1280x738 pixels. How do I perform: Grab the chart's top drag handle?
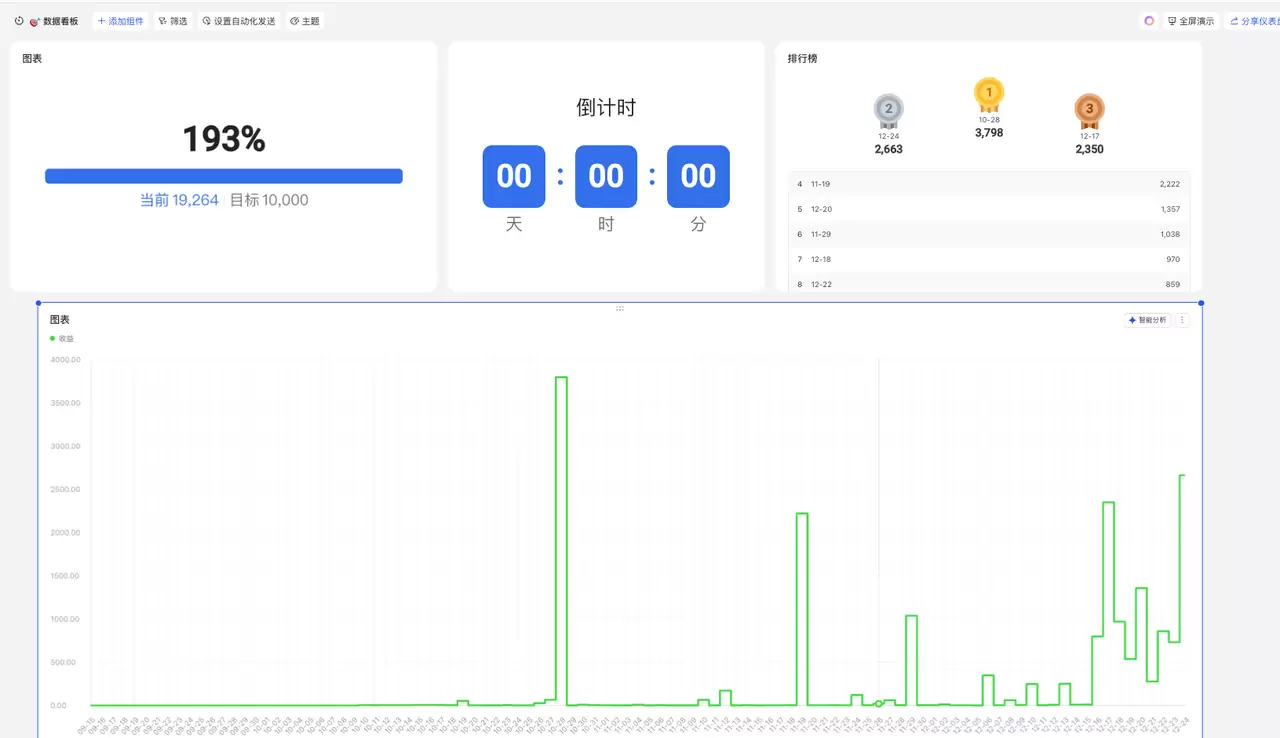click(620, 308)
